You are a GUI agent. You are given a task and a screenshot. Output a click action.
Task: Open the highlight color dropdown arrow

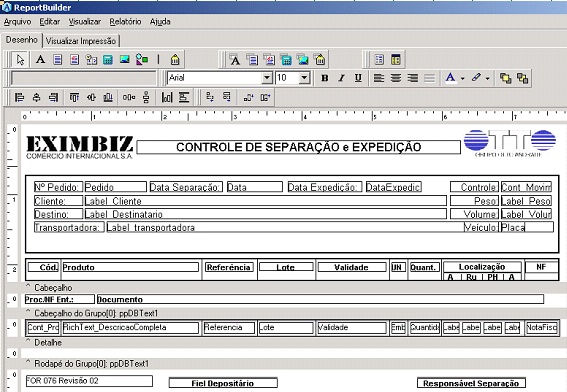click(487, 78)
